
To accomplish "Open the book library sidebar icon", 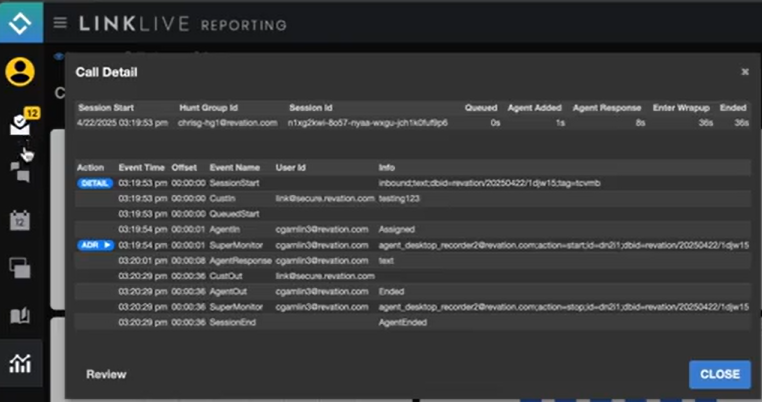I will [20, 316].
